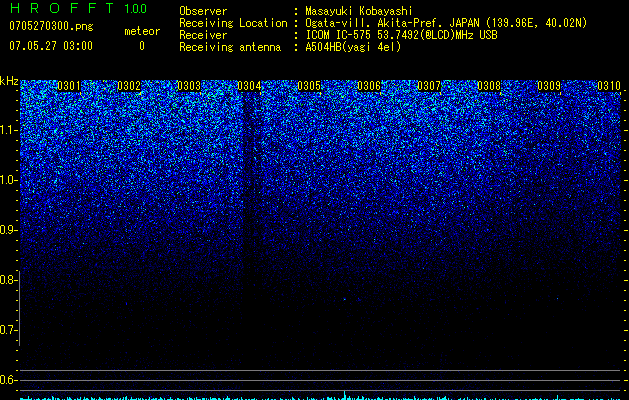This screenshot has width=629, height=400.
Task: Click the kHz axis unit label
Action: pos(9,81)
